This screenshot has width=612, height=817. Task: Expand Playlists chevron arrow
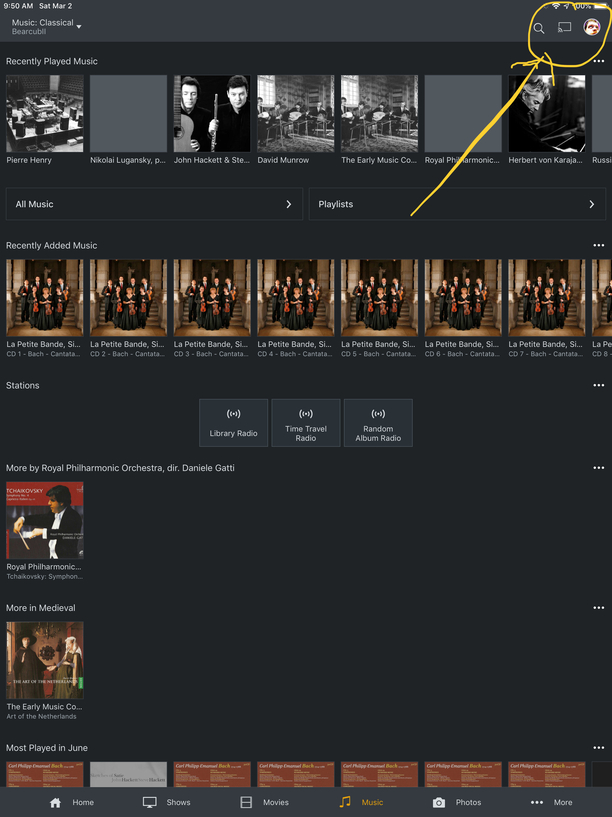click(x=592, y=204)
